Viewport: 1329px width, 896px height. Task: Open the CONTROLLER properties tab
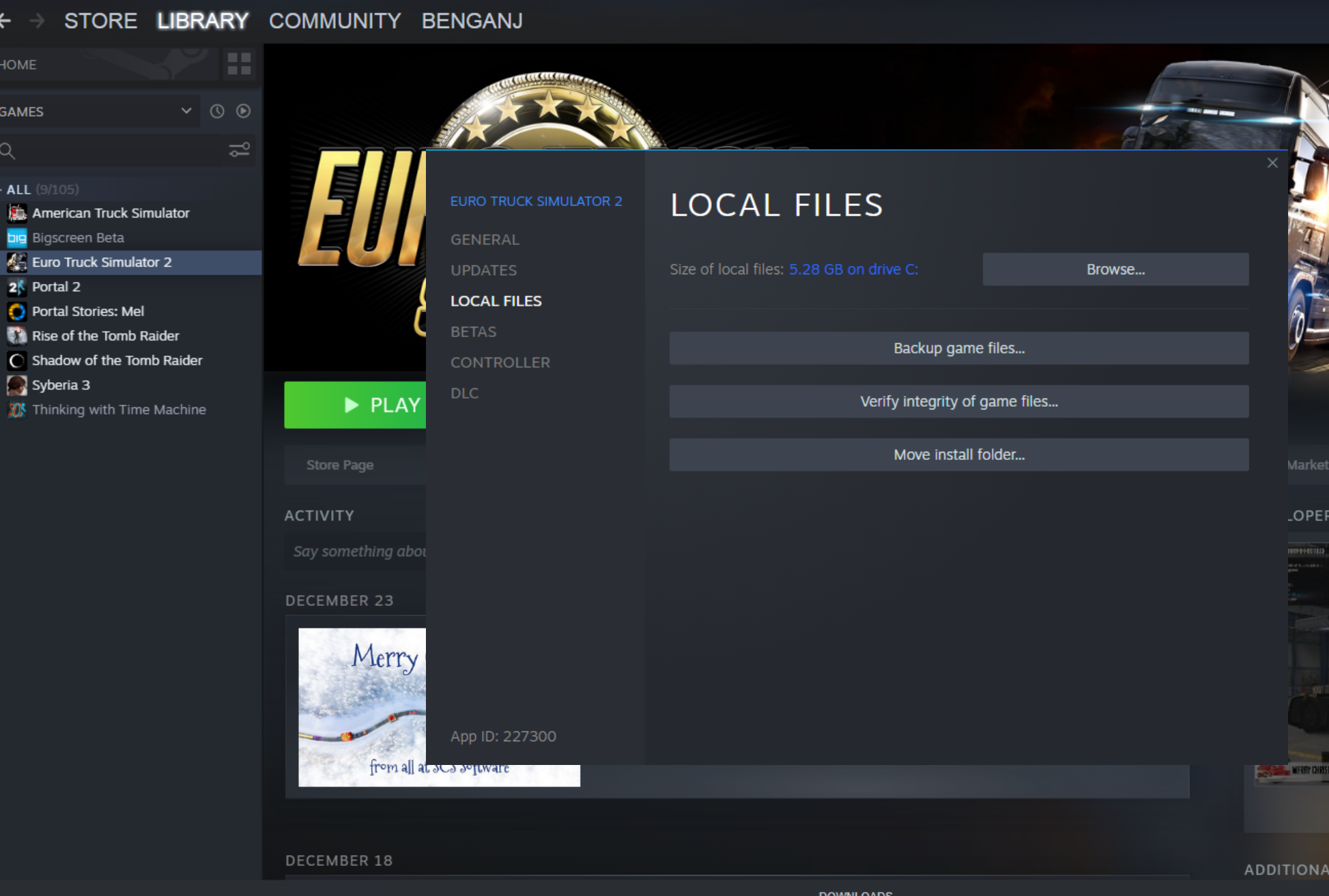point(500,362)
